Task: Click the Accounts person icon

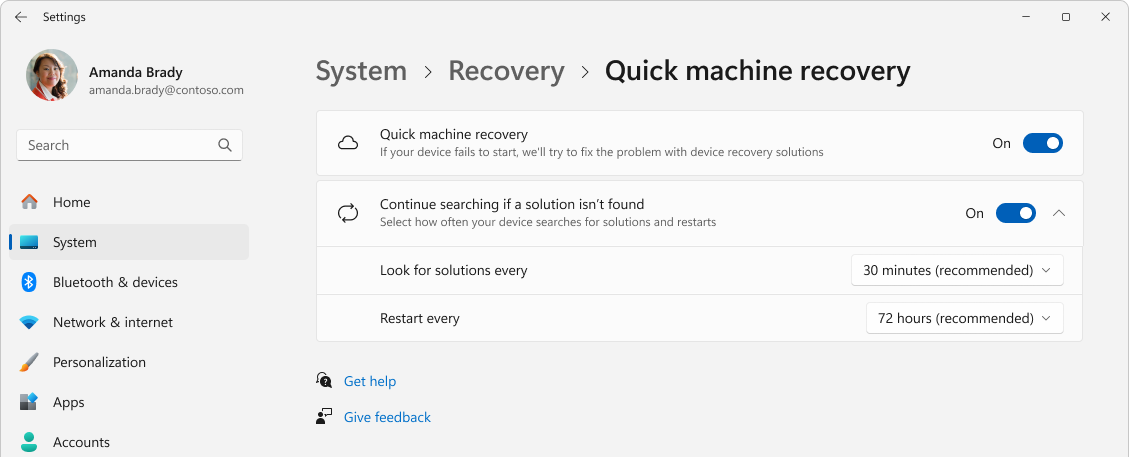Action: pos(29,442)
